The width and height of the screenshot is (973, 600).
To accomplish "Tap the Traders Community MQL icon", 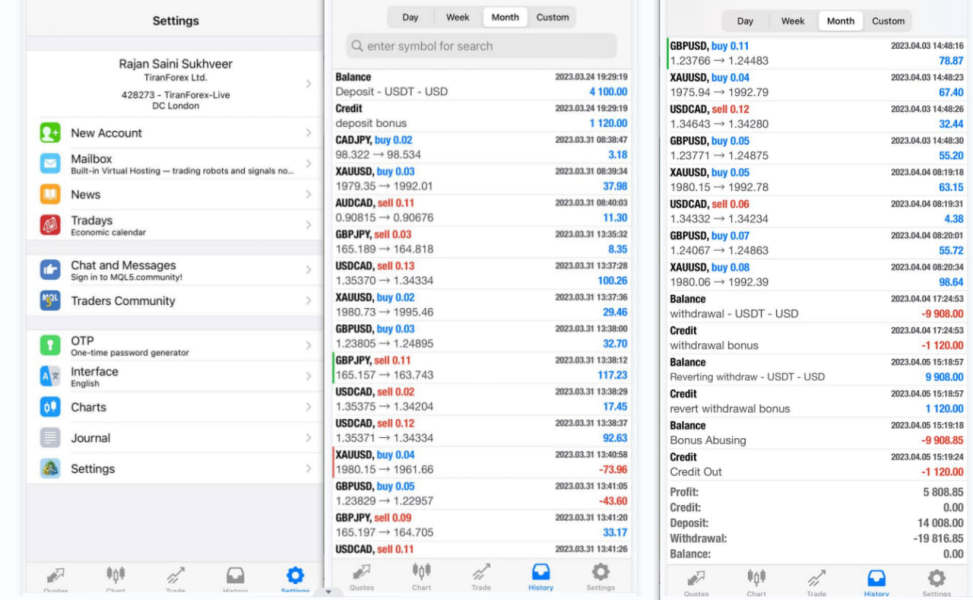I will point(50,300).
